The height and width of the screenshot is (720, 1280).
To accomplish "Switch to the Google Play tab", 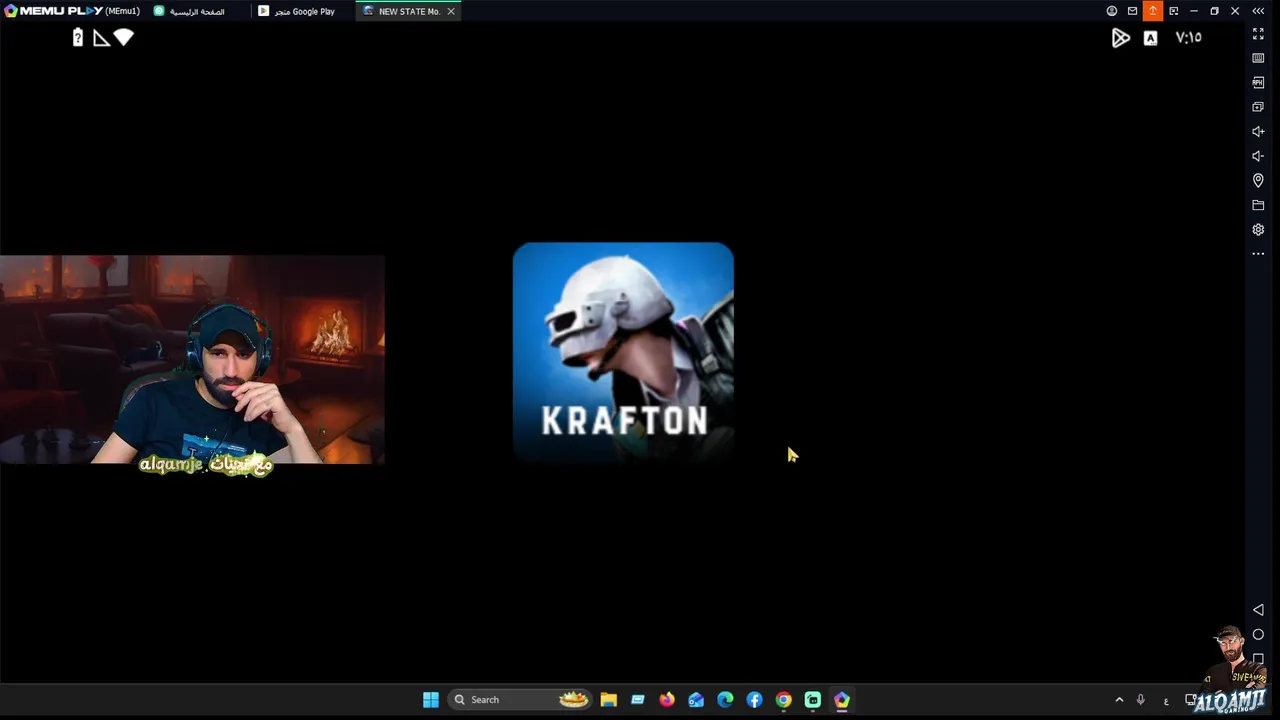I will (x=298, y=11).
